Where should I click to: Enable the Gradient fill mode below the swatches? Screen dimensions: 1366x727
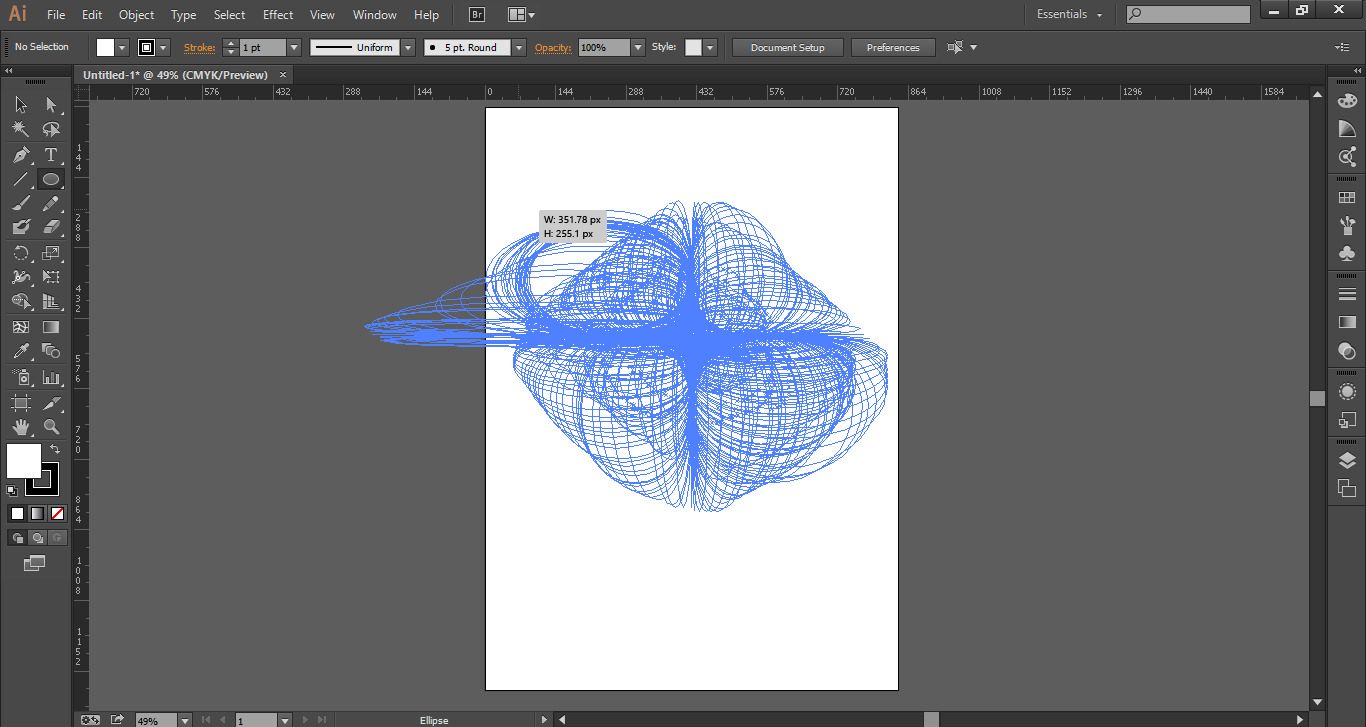(x=37, y=513)
